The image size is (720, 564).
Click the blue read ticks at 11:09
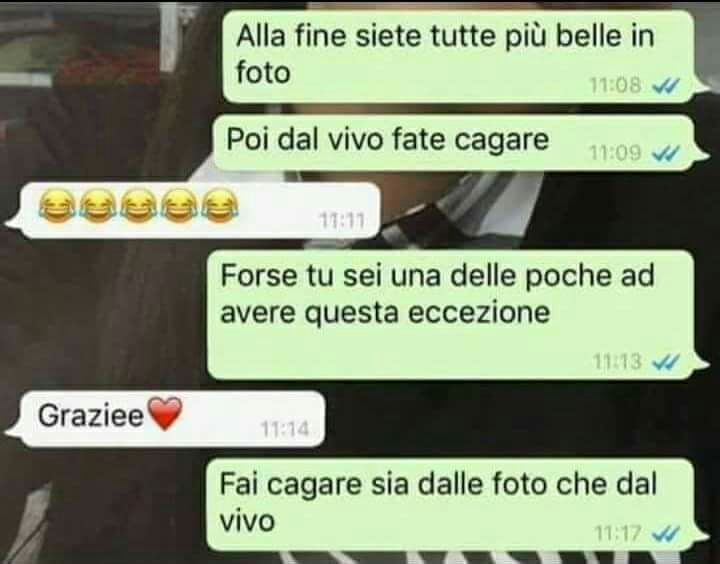coord(666,153)
